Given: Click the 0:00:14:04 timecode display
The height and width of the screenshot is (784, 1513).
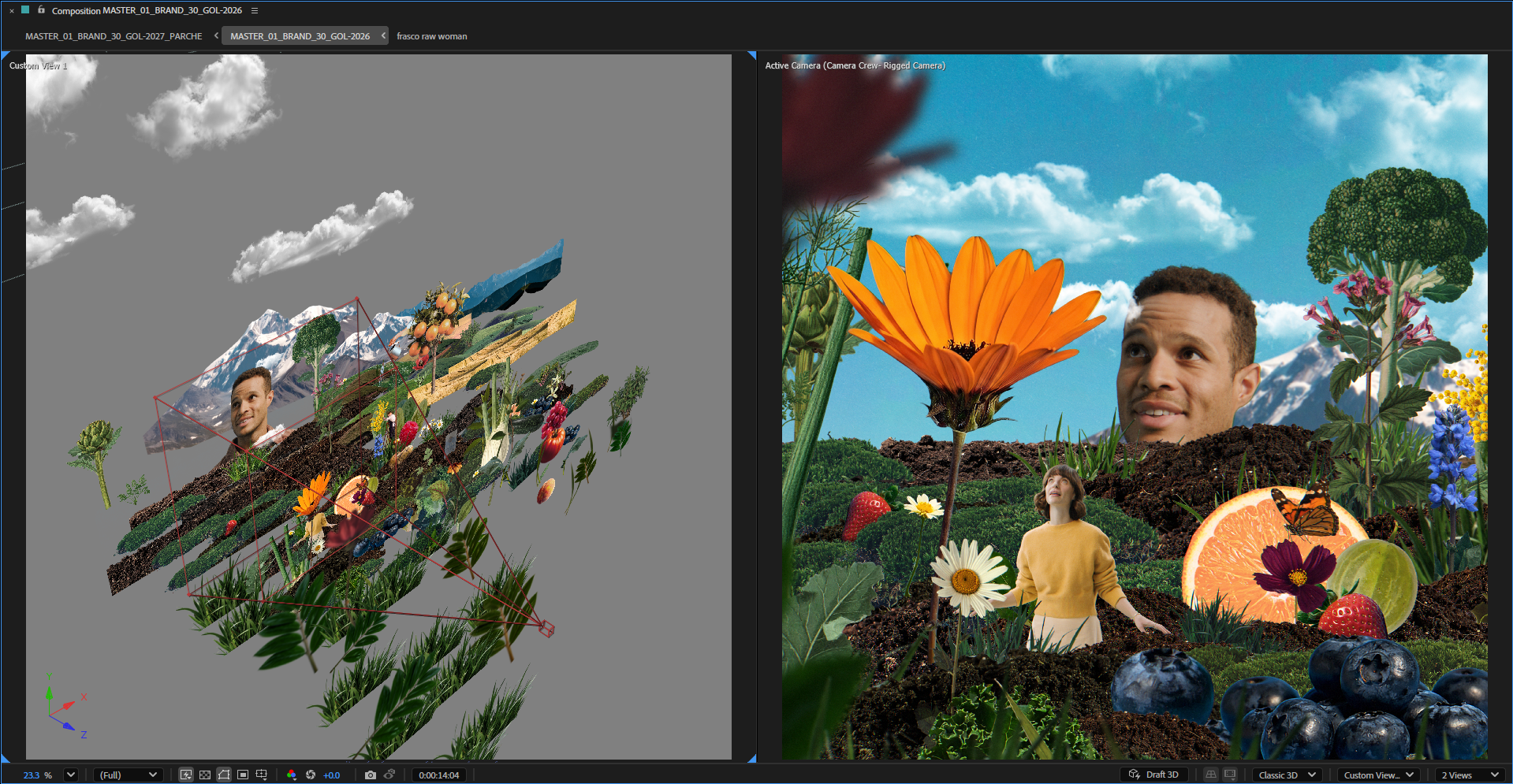Looking at the screenshot, I should [x=439, y=775].
